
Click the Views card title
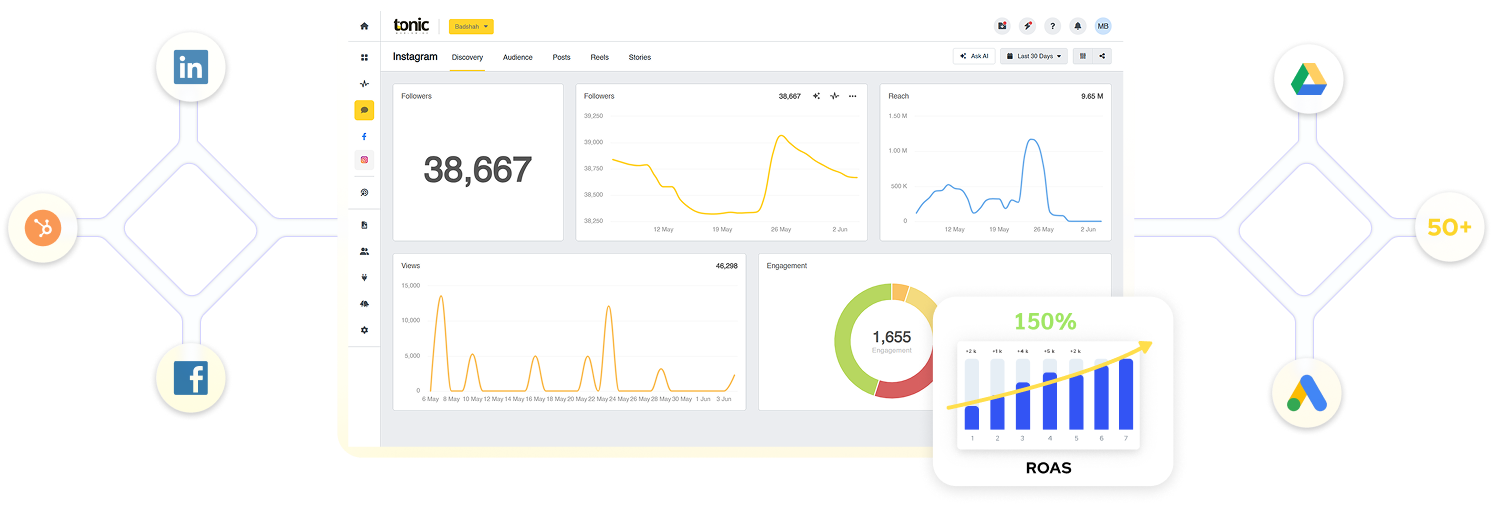coord(411,266)
